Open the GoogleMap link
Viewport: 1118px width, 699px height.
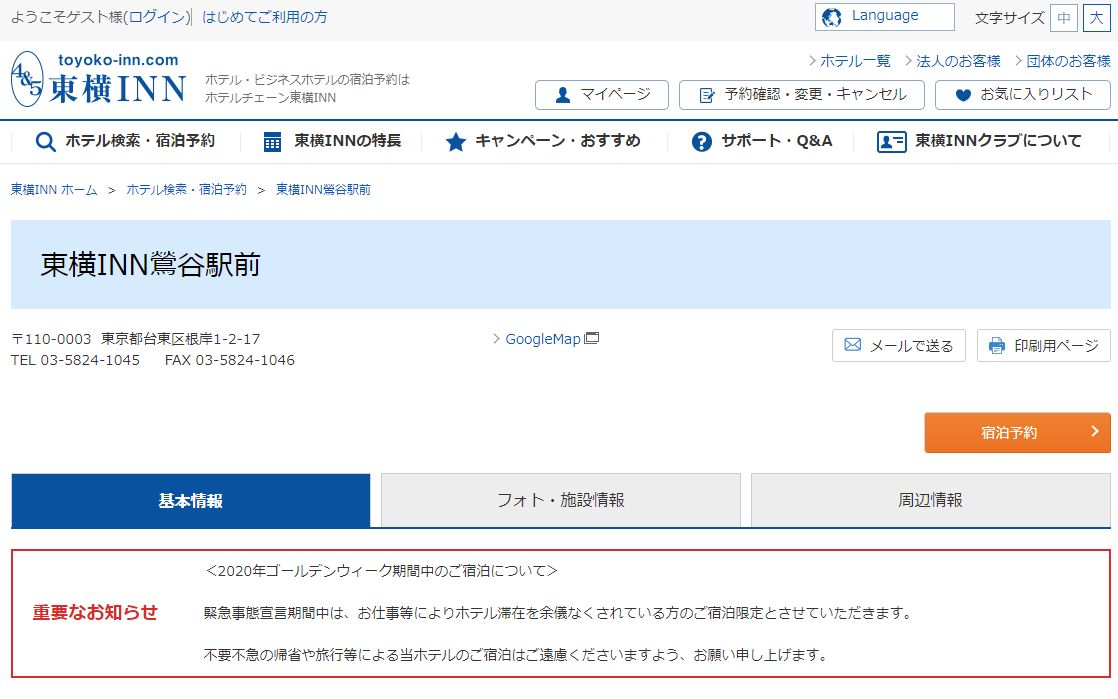543,340
